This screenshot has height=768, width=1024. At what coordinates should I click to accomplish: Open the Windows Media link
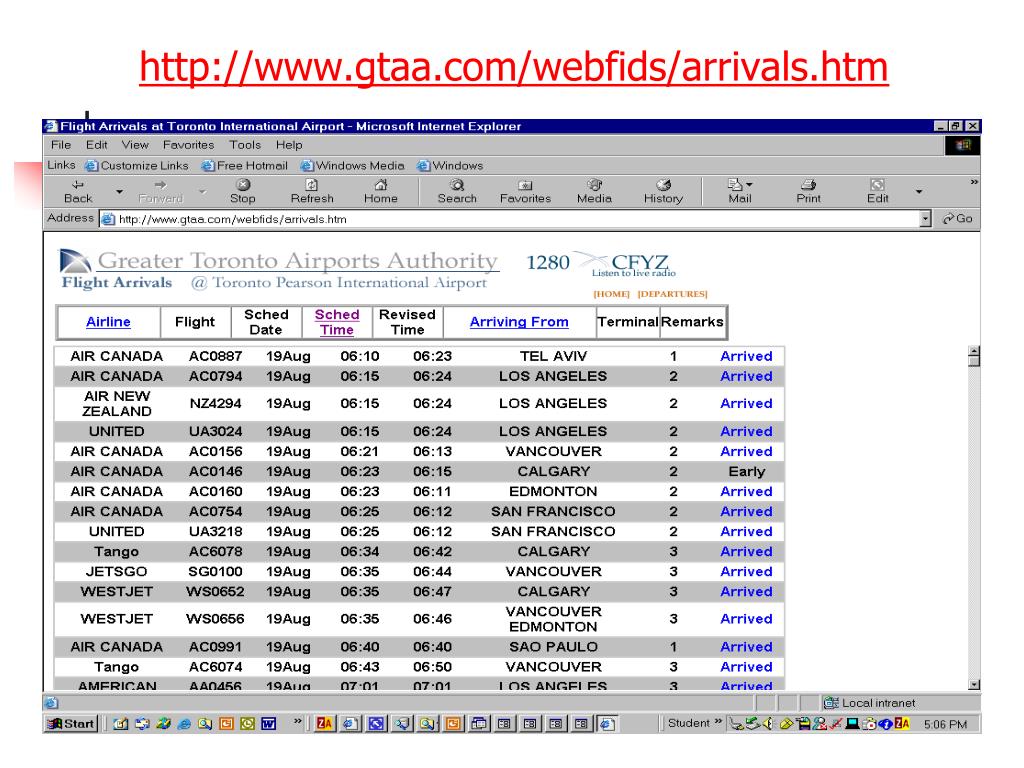pyautogui.click(x=353, y=166)
